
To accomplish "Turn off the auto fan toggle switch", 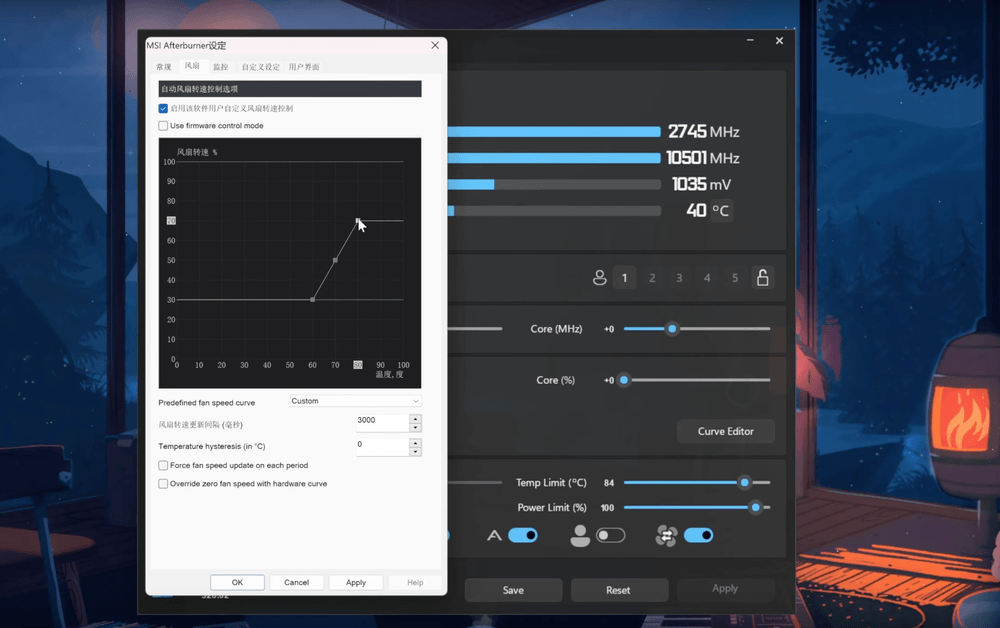I will [523, 536].
